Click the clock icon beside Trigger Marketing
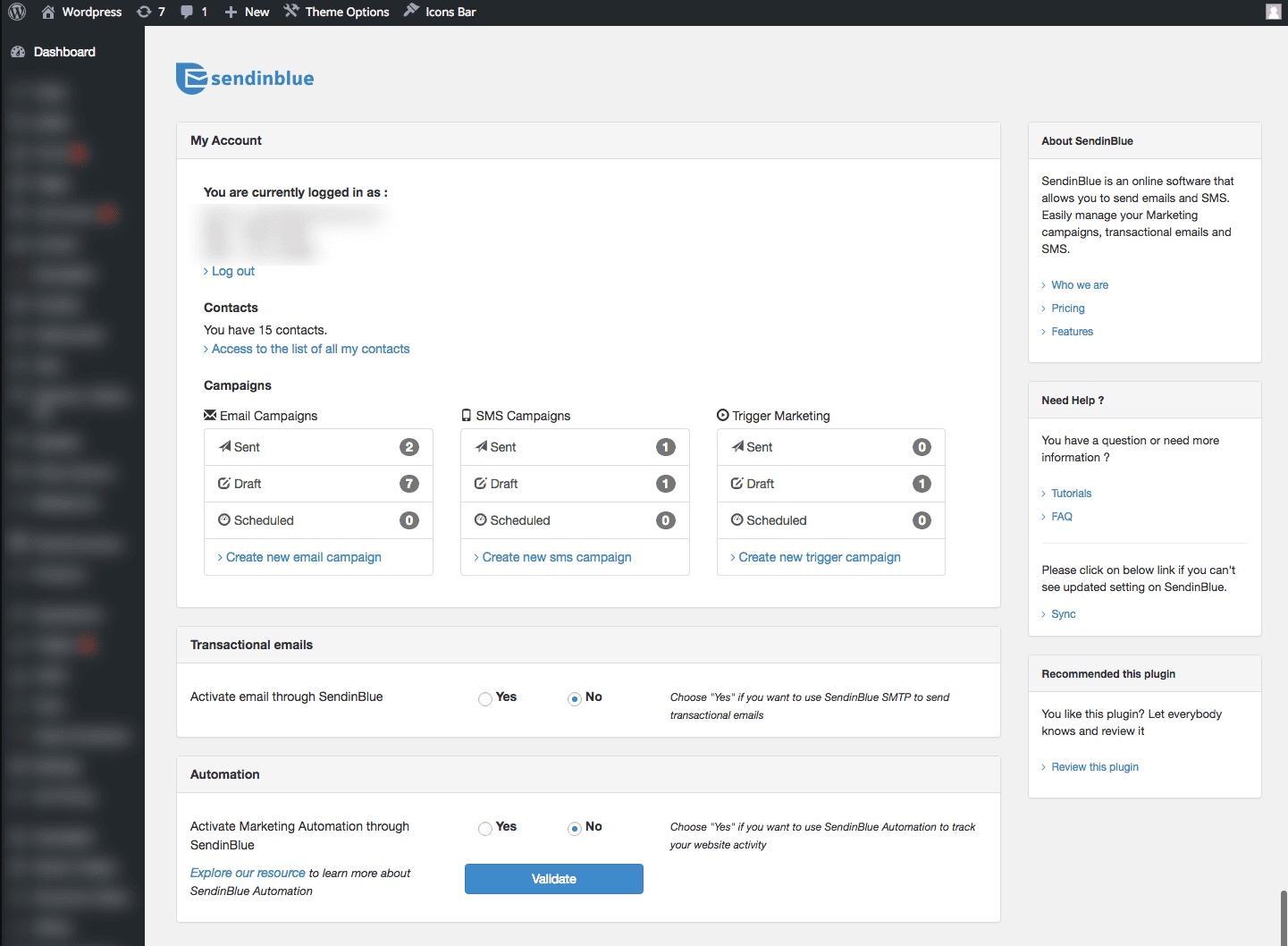The height and width of the screenshot is (946, 1288). [x=722, y=415]
